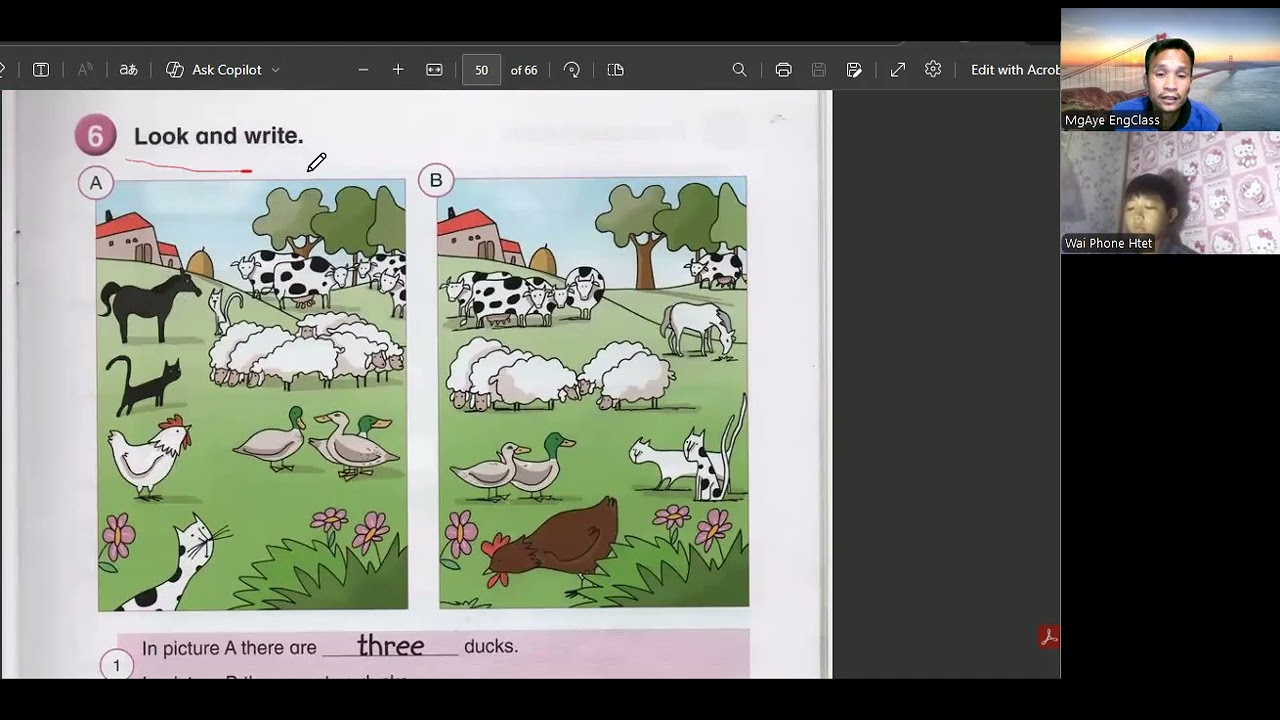Select the Add text tool icon
Viewport: 1280px width, 720px height.
[x=41, y=70]
